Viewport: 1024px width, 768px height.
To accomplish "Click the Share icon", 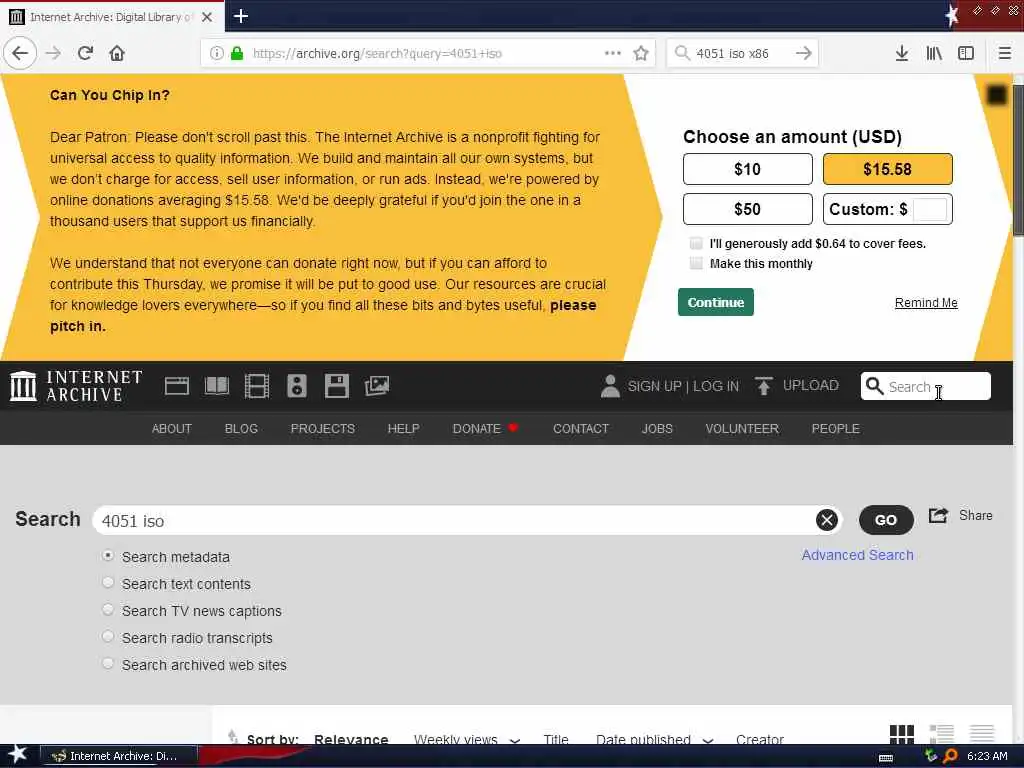I will [938, 516].
